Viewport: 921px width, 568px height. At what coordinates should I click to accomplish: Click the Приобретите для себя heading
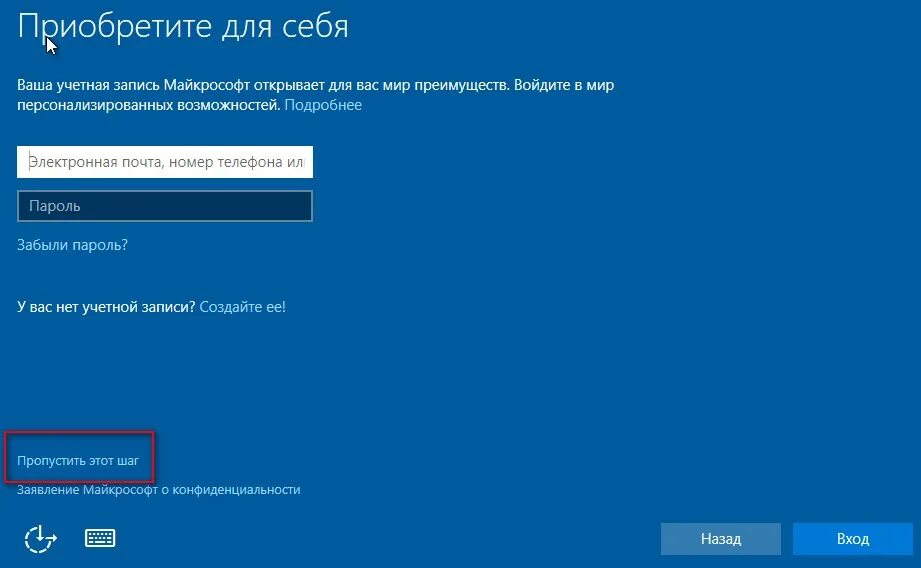tap(183, 27)
